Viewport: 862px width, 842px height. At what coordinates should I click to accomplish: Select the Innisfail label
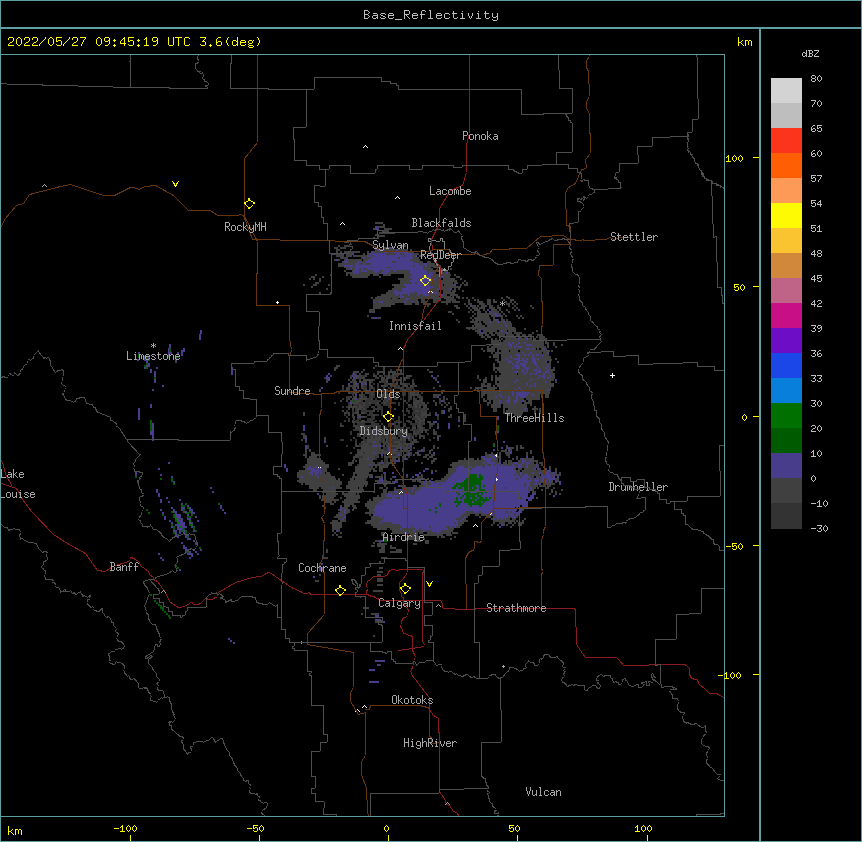point(415,326)
